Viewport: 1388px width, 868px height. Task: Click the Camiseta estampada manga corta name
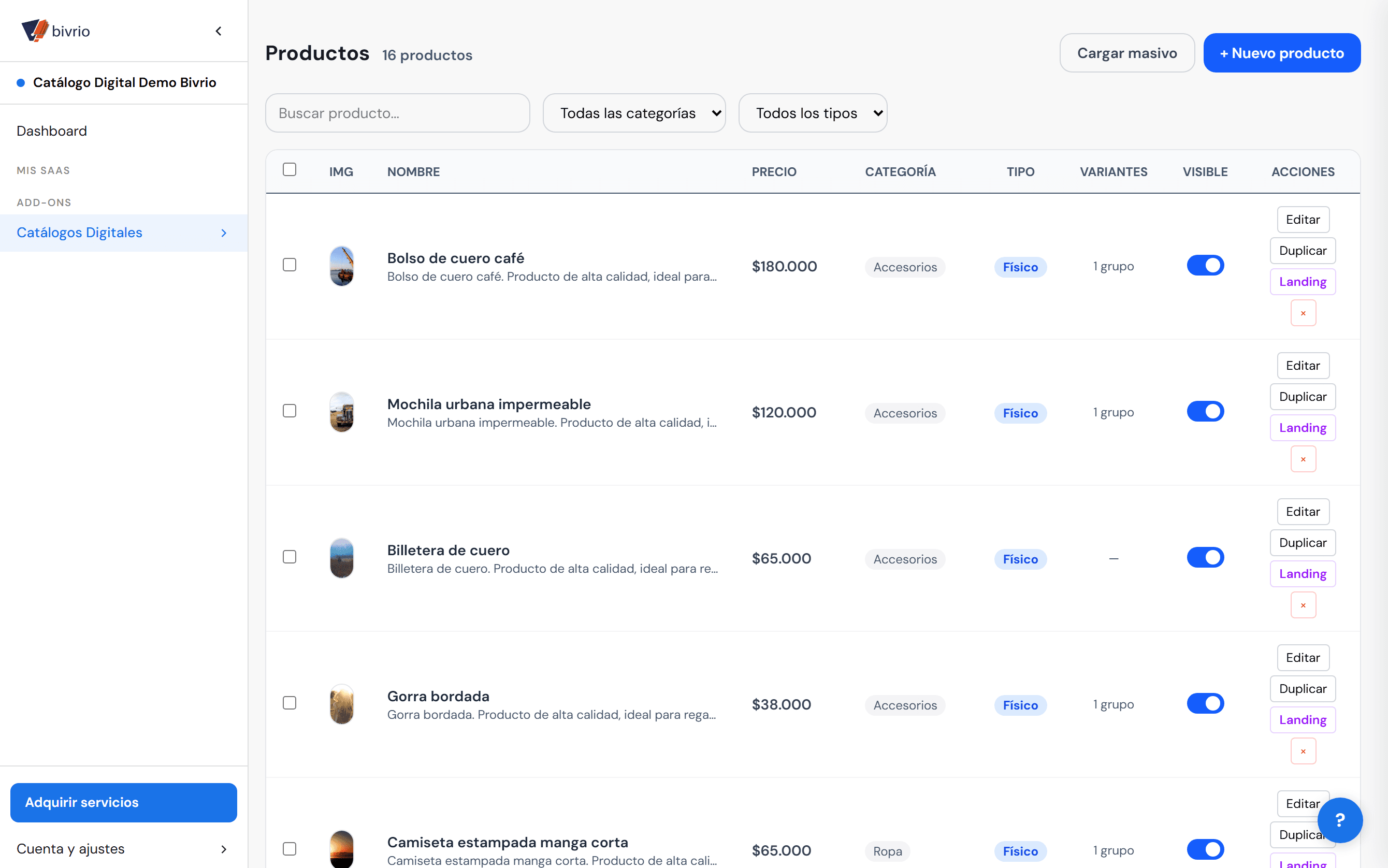click(508, 842)
